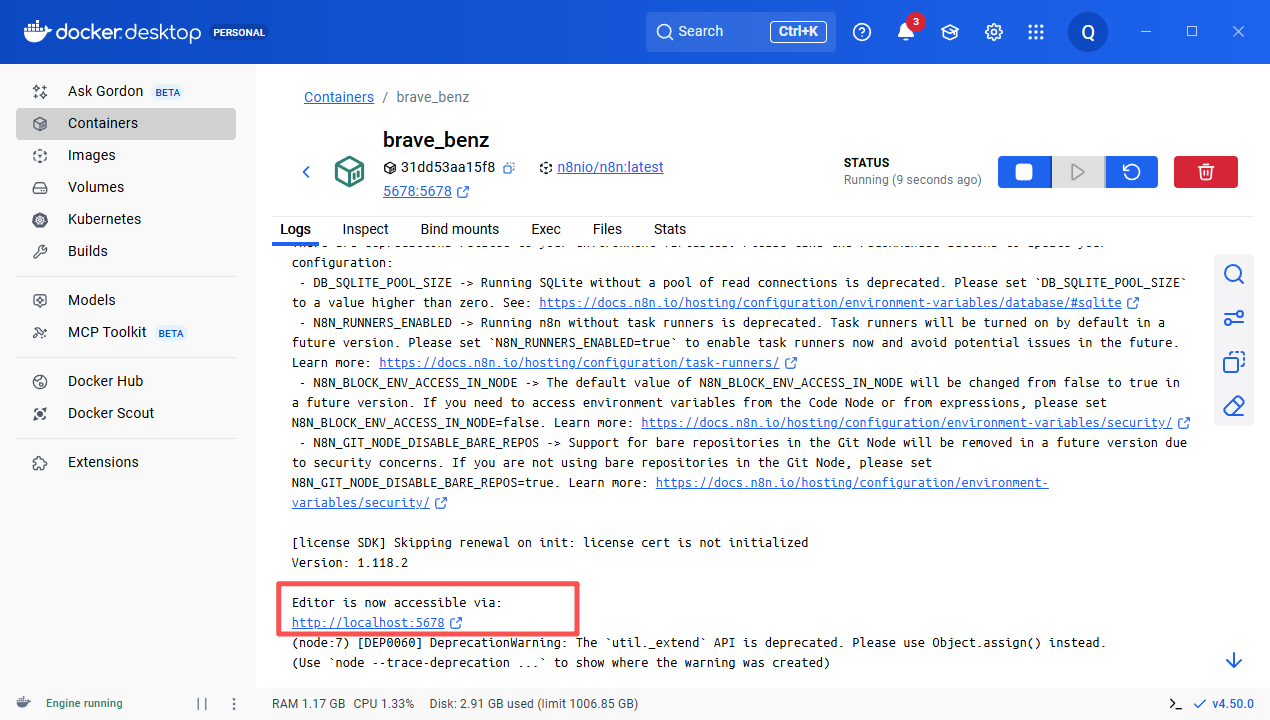The width and height of the screenshot is (1270, 720).
Task: Click the brave_benz container cube icon
Action: tap(349, 171)
